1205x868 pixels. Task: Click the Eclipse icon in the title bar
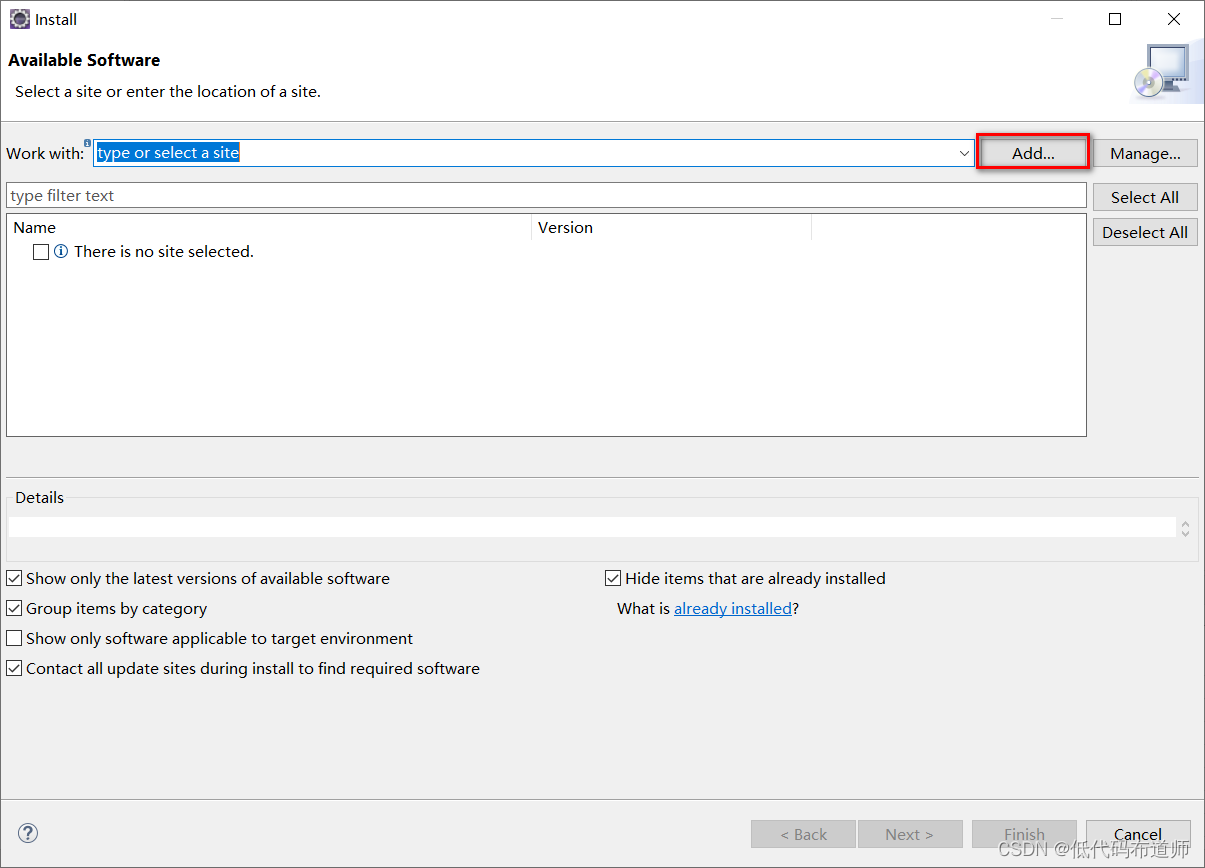pos(19,19)
